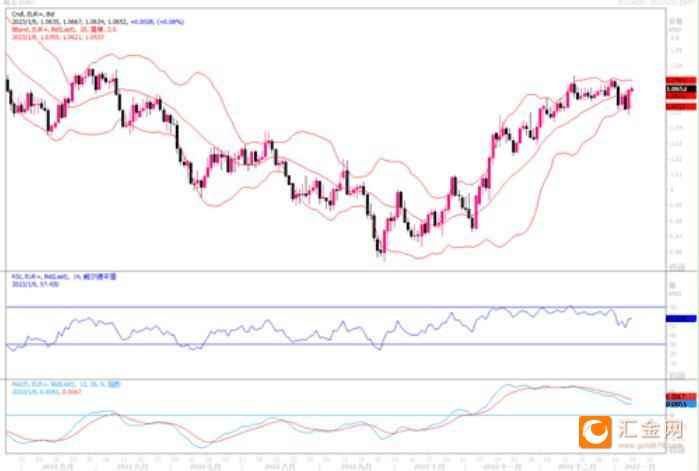Click the upper Bollinger band red price tag
The image size is (699, 471).
point(681,81)
